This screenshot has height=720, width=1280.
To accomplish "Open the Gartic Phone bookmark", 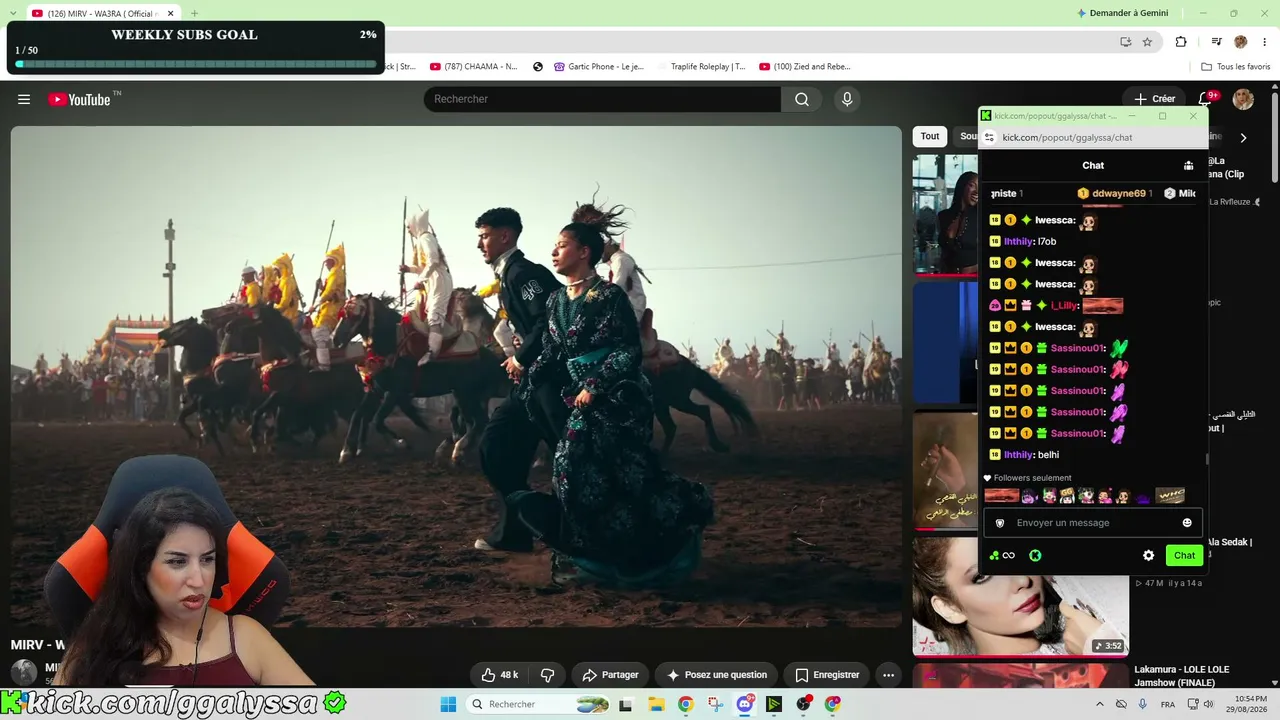I will (598, 67).
